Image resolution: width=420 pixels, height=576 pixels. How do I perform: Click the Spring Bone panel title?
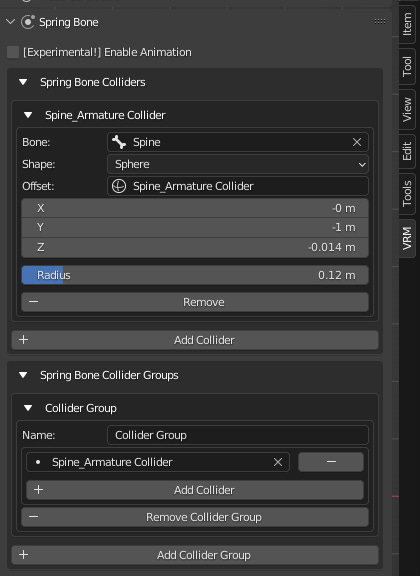click(69, 22)
